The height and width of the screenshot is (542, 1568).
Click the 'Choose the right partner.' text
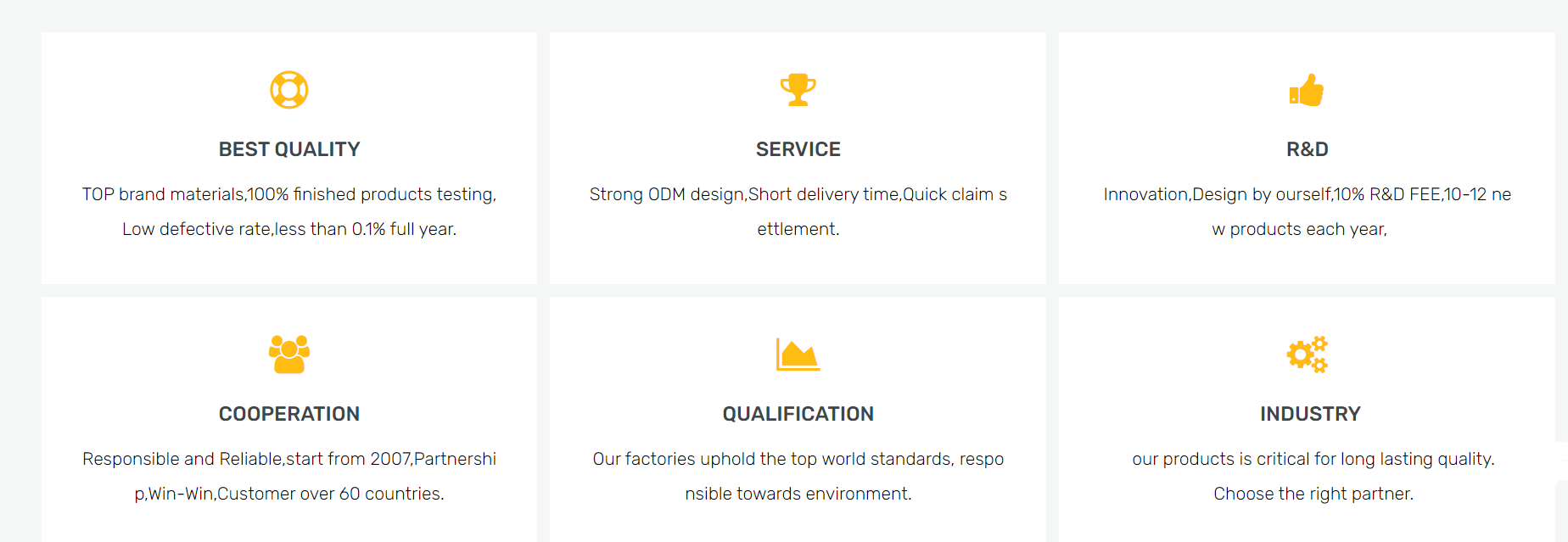[x=1313, y=494]
